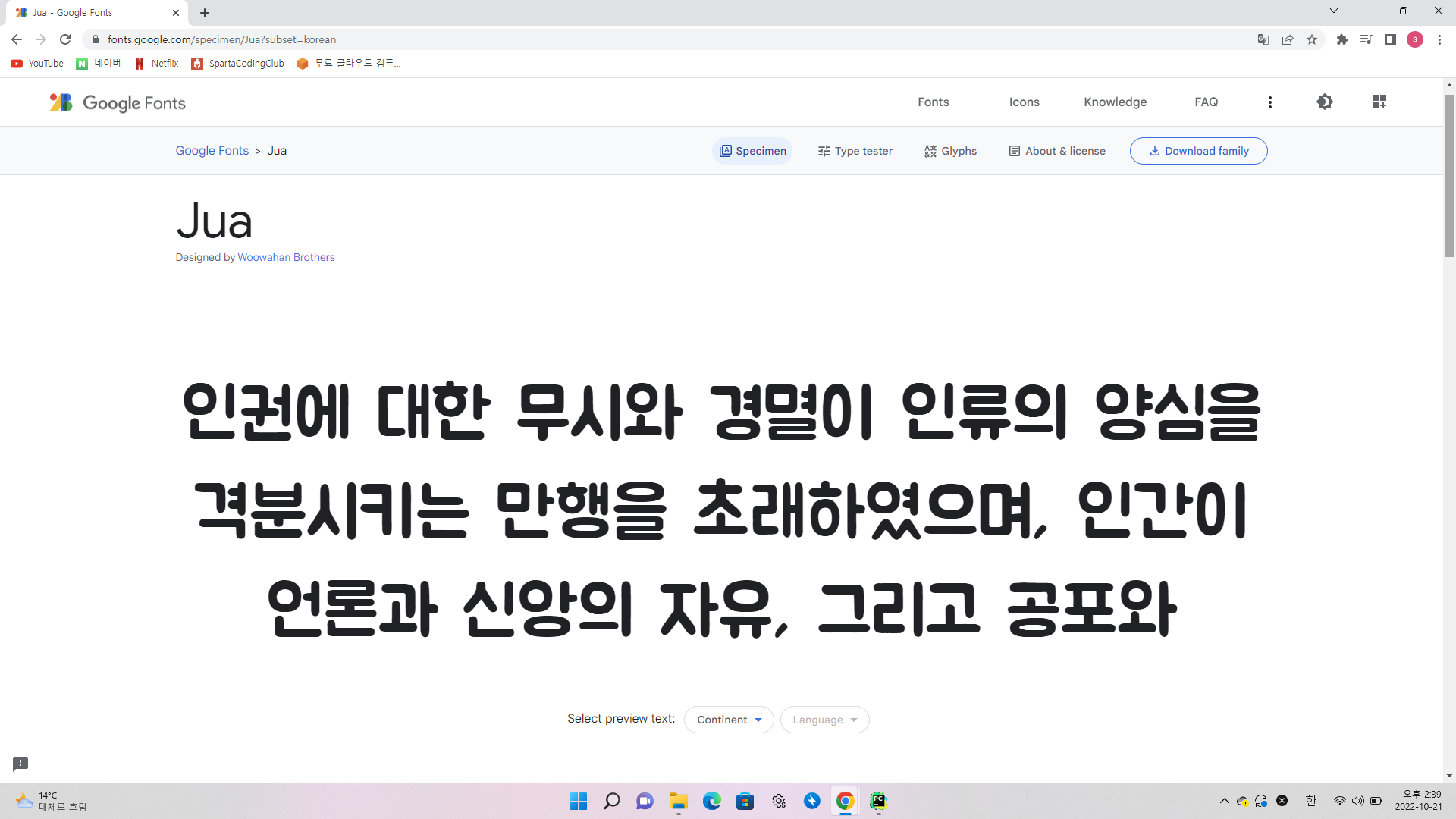
Task: Open the SpartaCodingClub bookmark
Action: click(237, 64)
